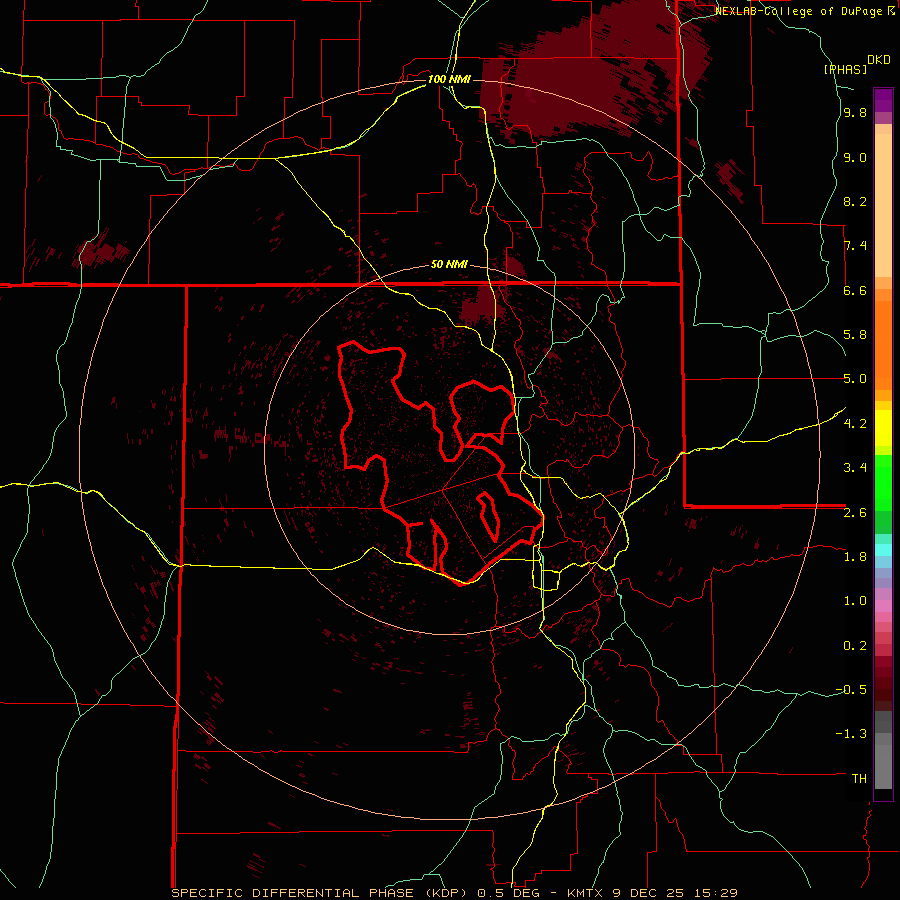The height and width of the screenshot is (900, 900).
Task: Pick the yellow band on color bar
Action: [x=883, y=428]
